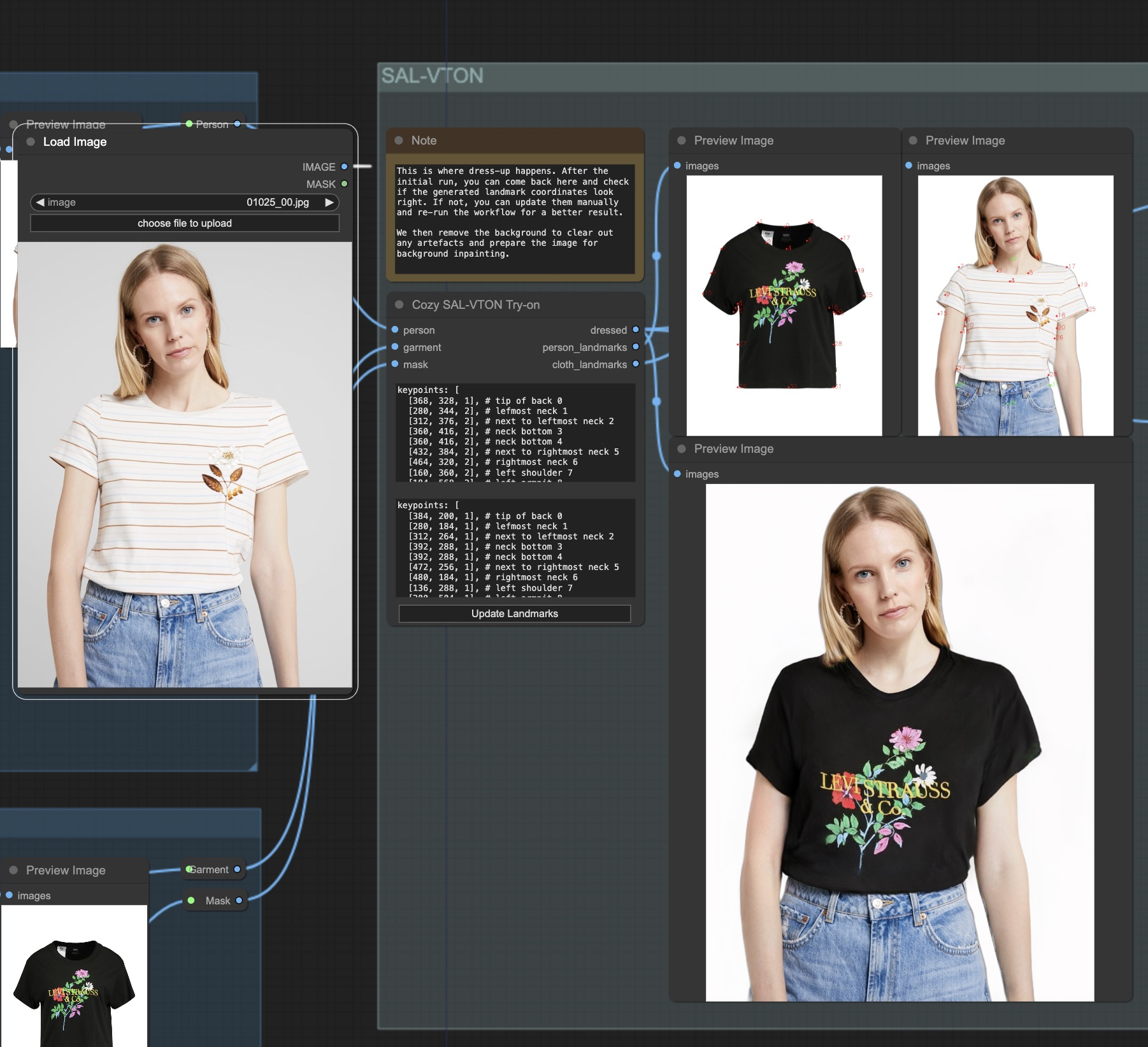Image resolution: width=1148 pixels, height=1047 pixels.
Task: Edit the second keypoints text box
Action: [x=515, y=548]
